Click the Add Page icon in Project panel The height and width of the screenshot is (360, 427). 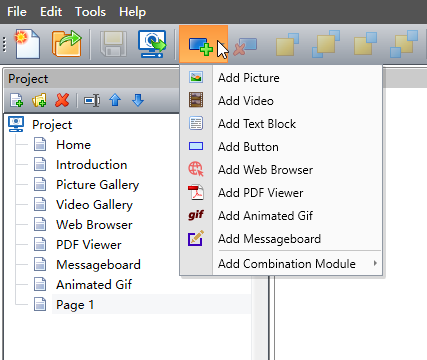[16, 100]
